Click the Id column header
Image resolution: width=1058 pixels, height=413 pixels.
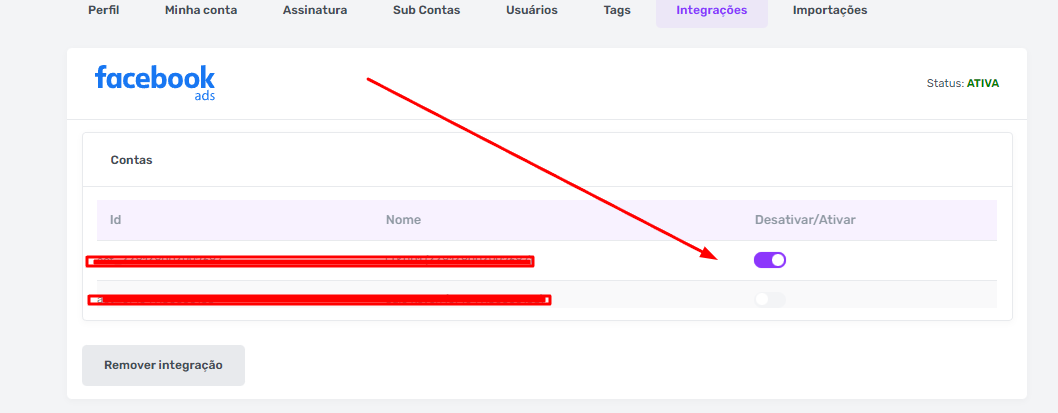(x=115, y=220)
